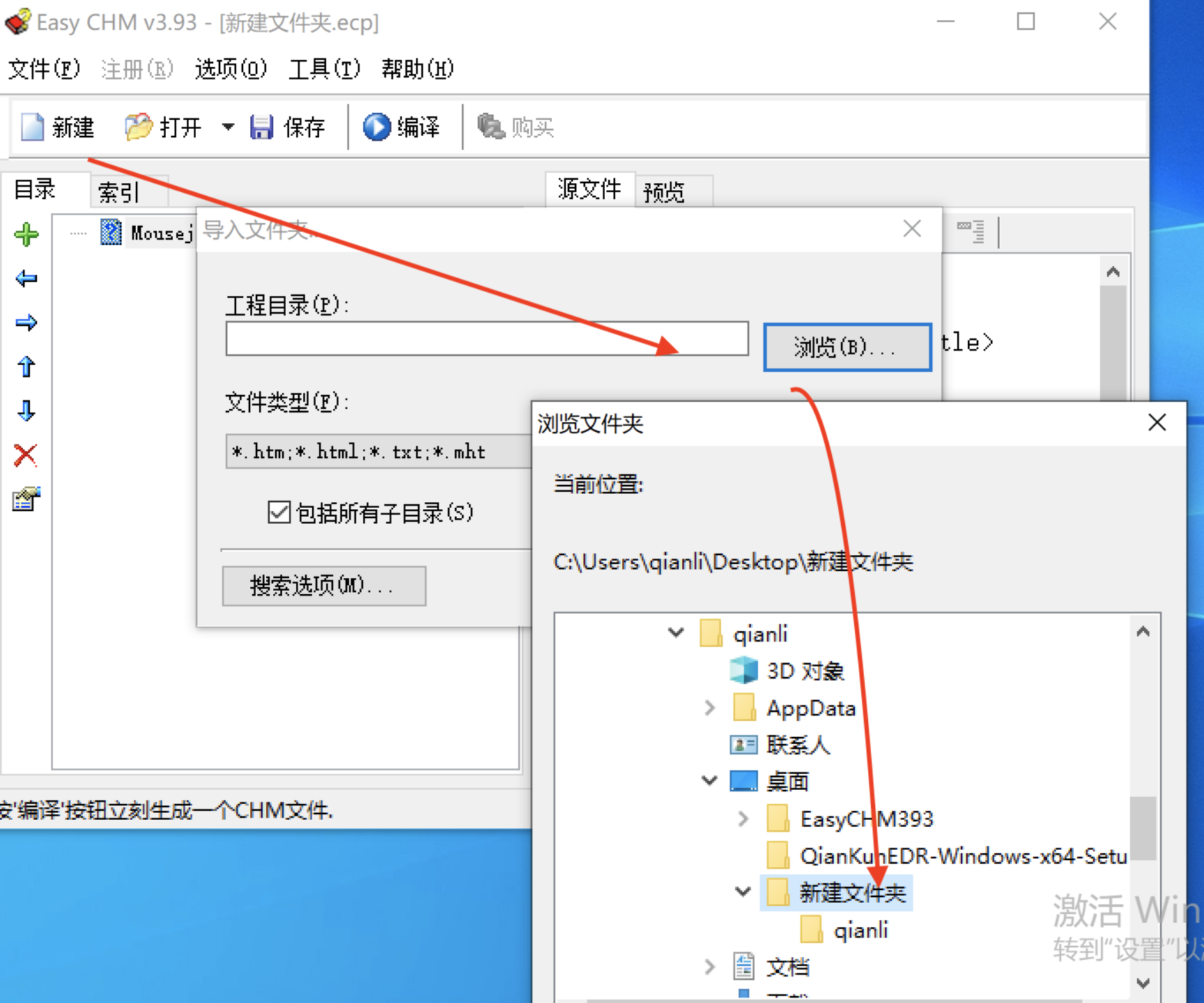Toggle the 包括所有子目录(S) checkbox
Screen dimensions: 1204x1003
279,512
